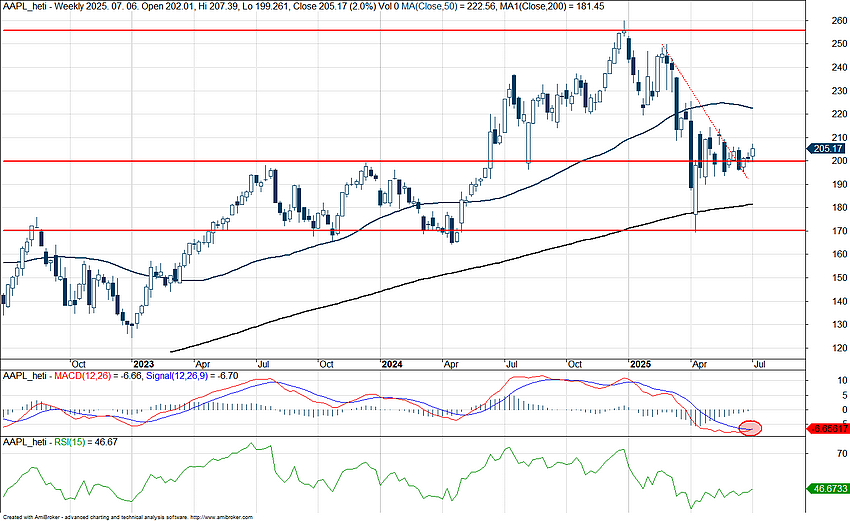
Task: Click the 260 price axis label
Action: [839, 21]
